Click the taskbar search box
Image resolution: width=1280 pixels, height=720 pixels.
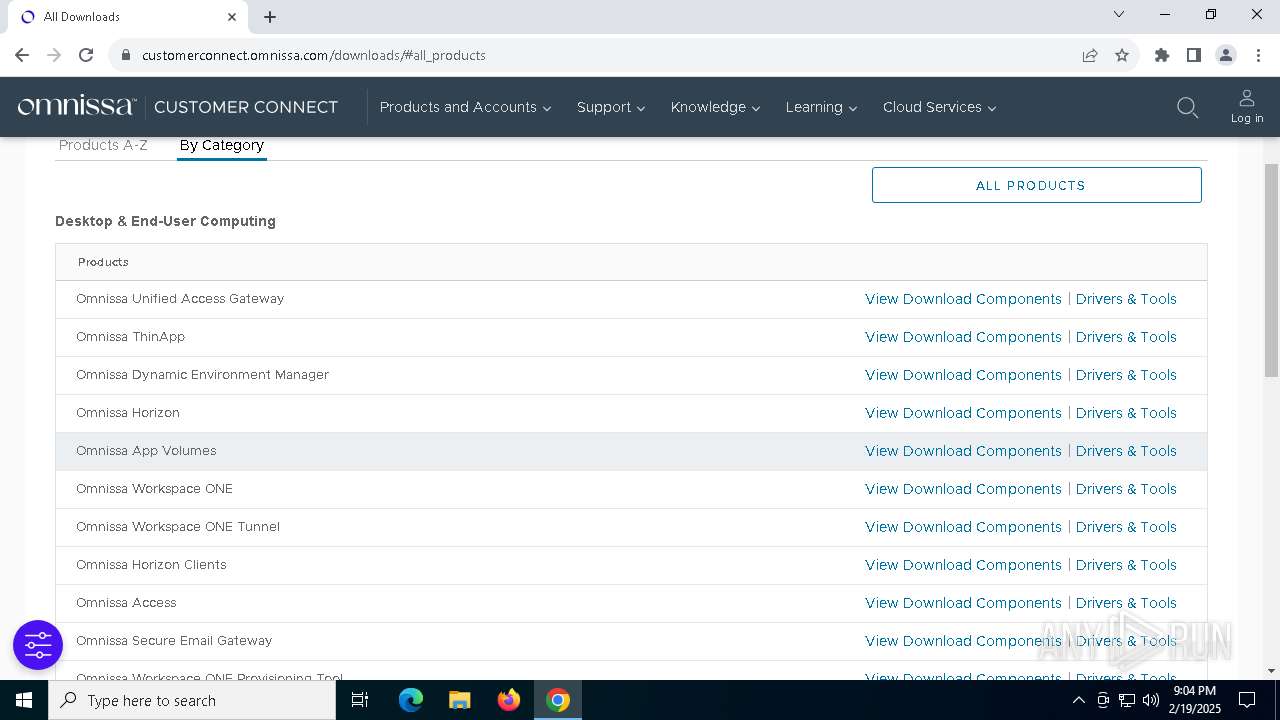click(192, 700)
